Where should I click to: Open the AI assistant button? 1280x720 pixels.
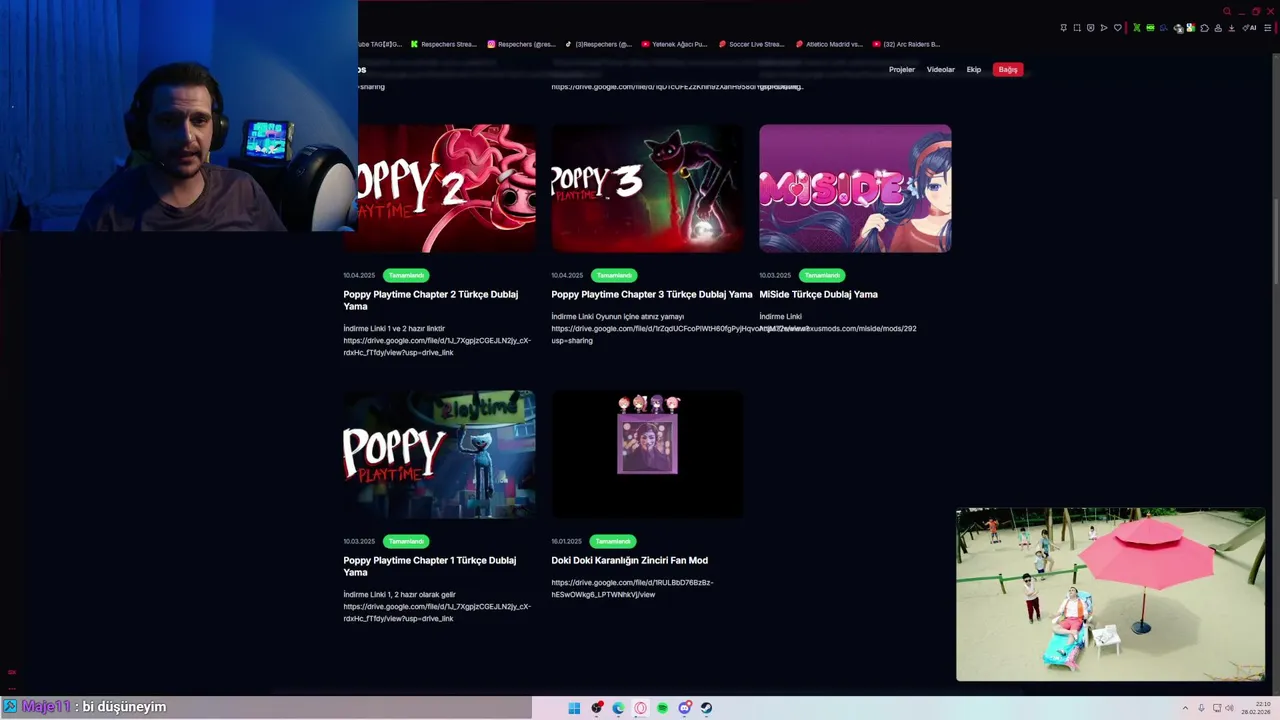[1250, 28]
